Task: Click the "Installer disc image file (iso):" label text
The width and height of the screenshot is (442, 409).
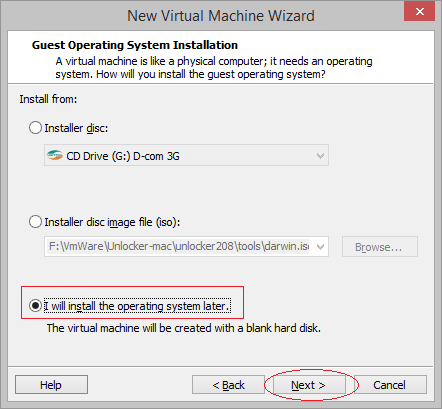Action: coord(112,222)
